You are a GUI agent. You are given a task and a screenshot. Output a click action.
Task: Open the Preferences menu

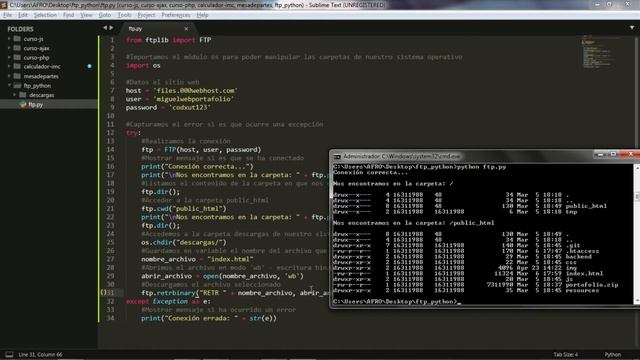[176, 15]
